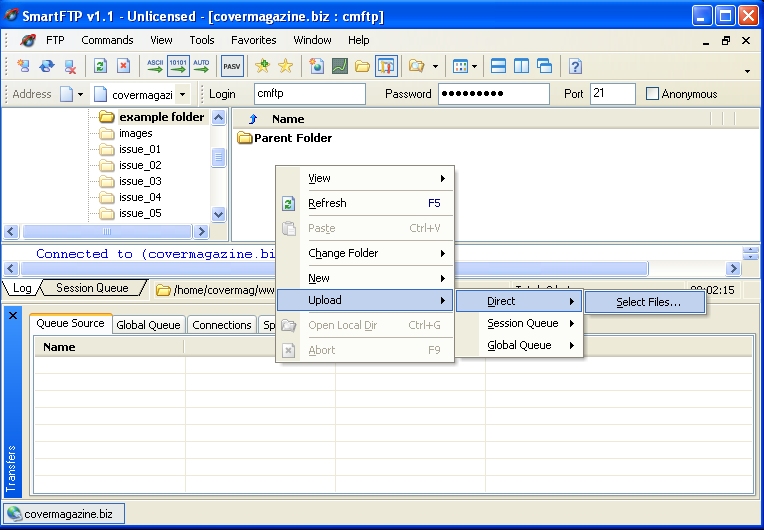Click the SmartFTP icon in menu bar
764x530 pixels.
coord(28,40)
